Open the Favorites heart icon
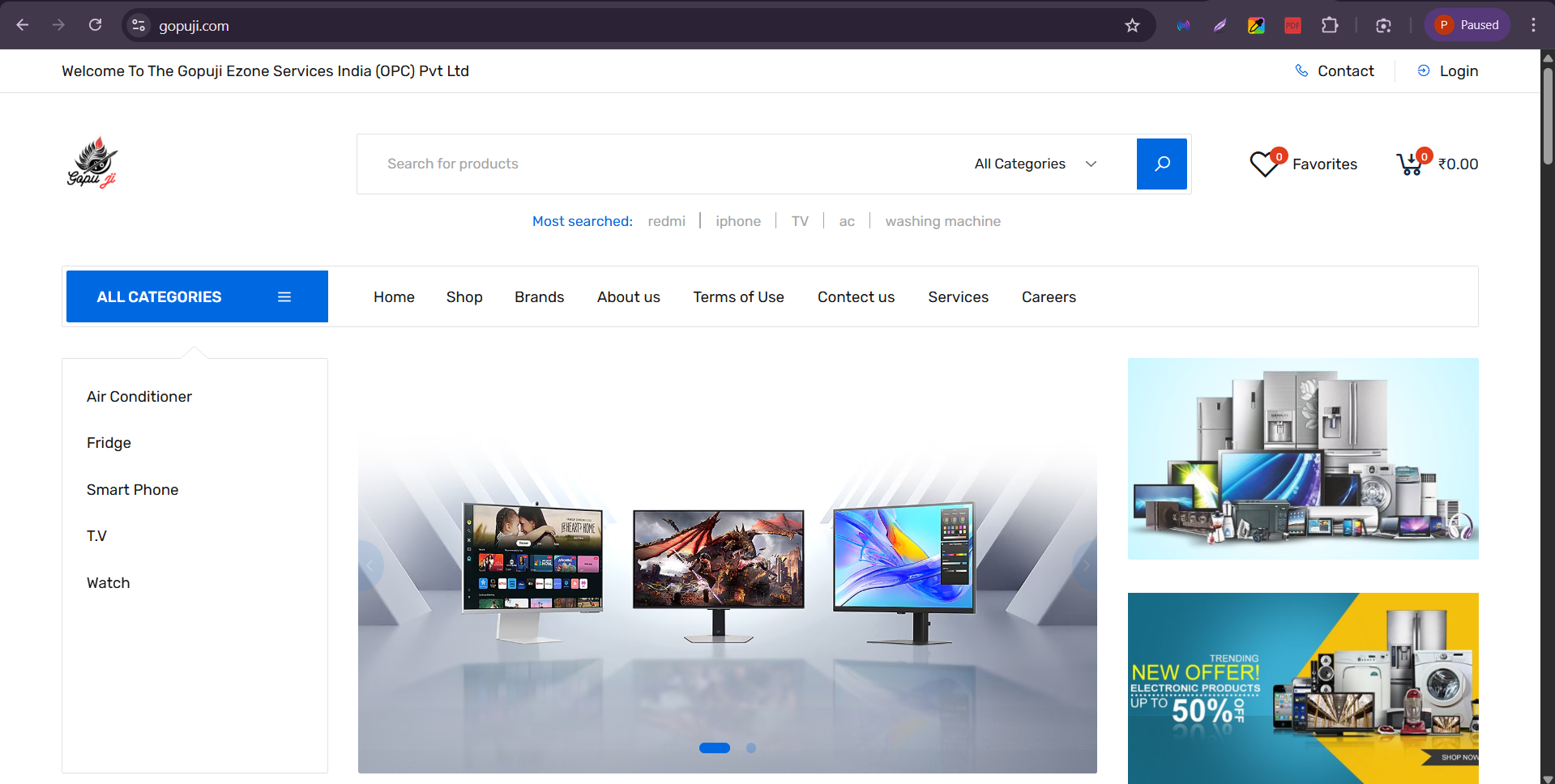1555x784 pixels. click(1264, 164)
